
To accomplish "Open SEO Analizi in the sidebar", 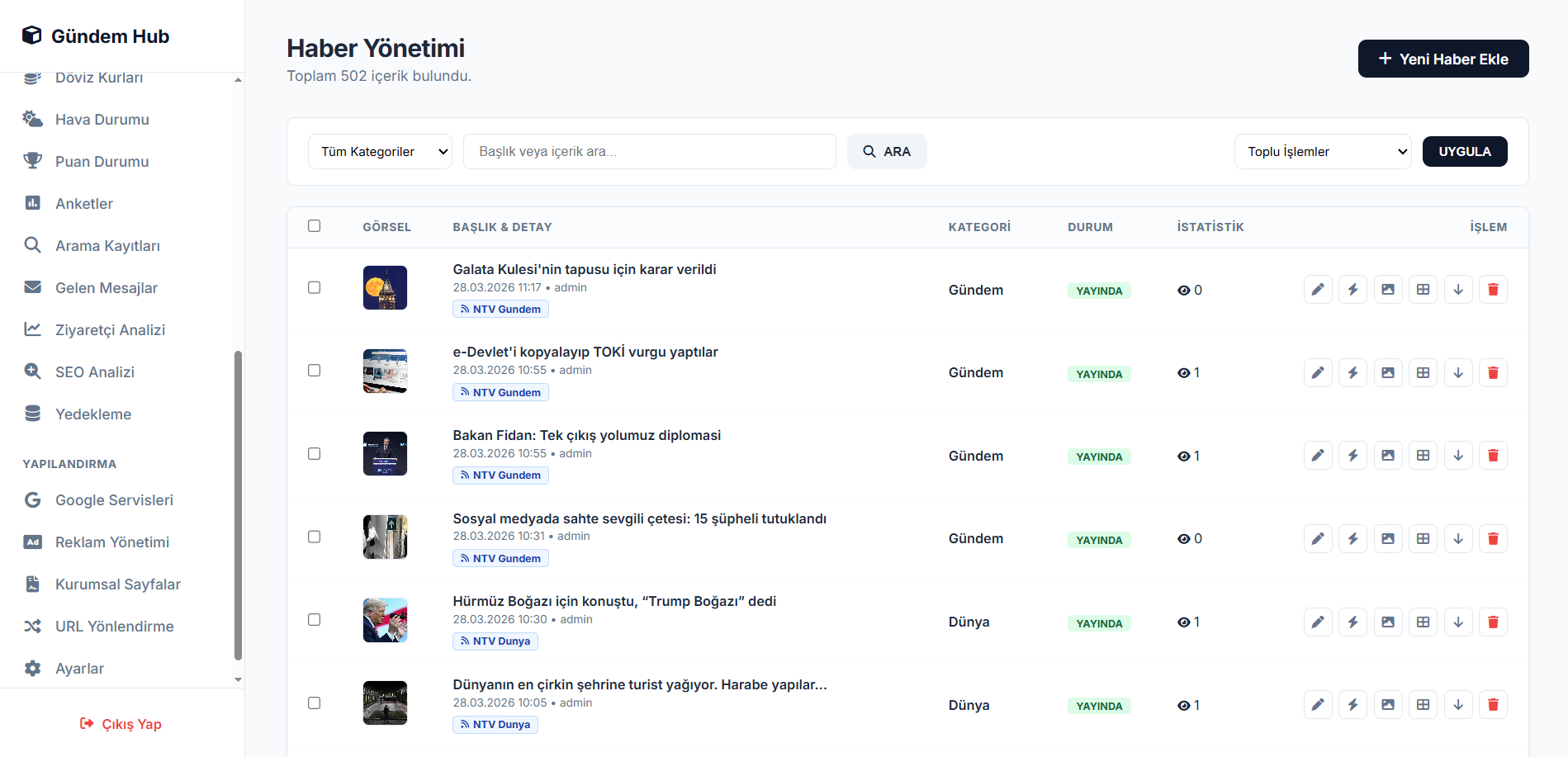I will tap(94, 372).
